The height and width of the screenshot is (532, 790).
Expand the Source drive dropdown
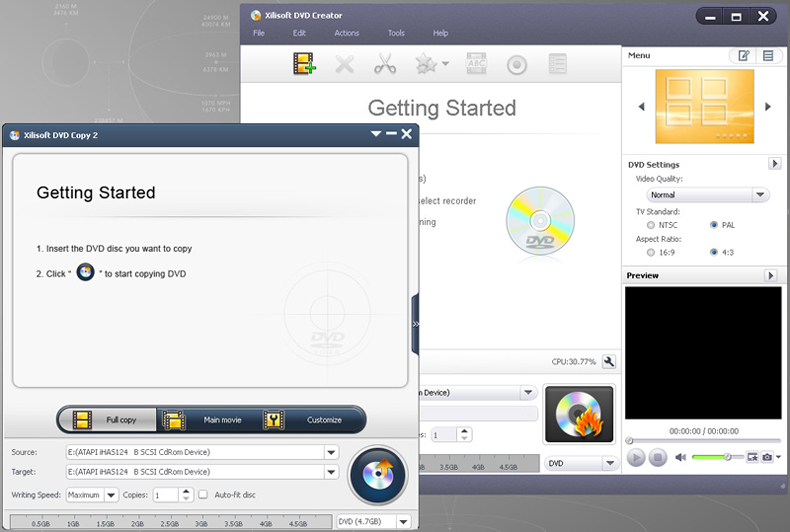[x=331, y=452]
